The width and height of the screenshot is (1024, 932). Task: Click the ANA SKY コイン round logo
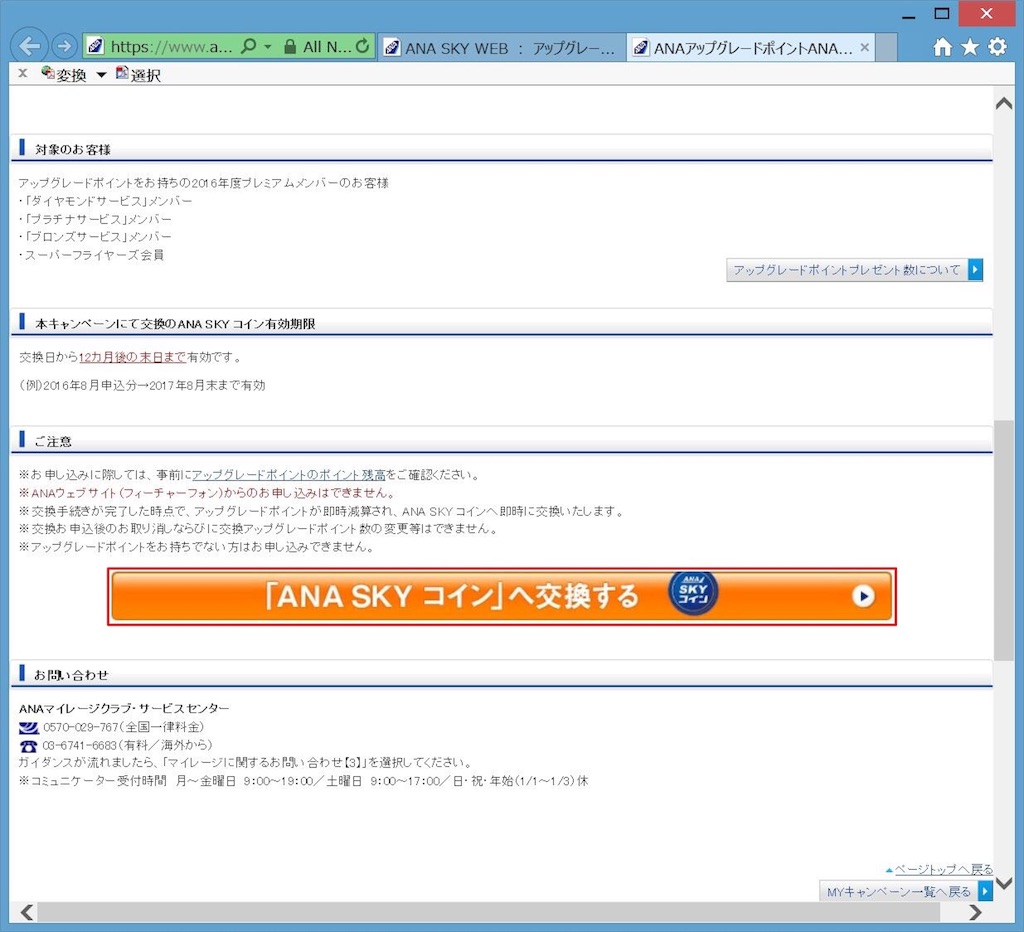[693, 593]
